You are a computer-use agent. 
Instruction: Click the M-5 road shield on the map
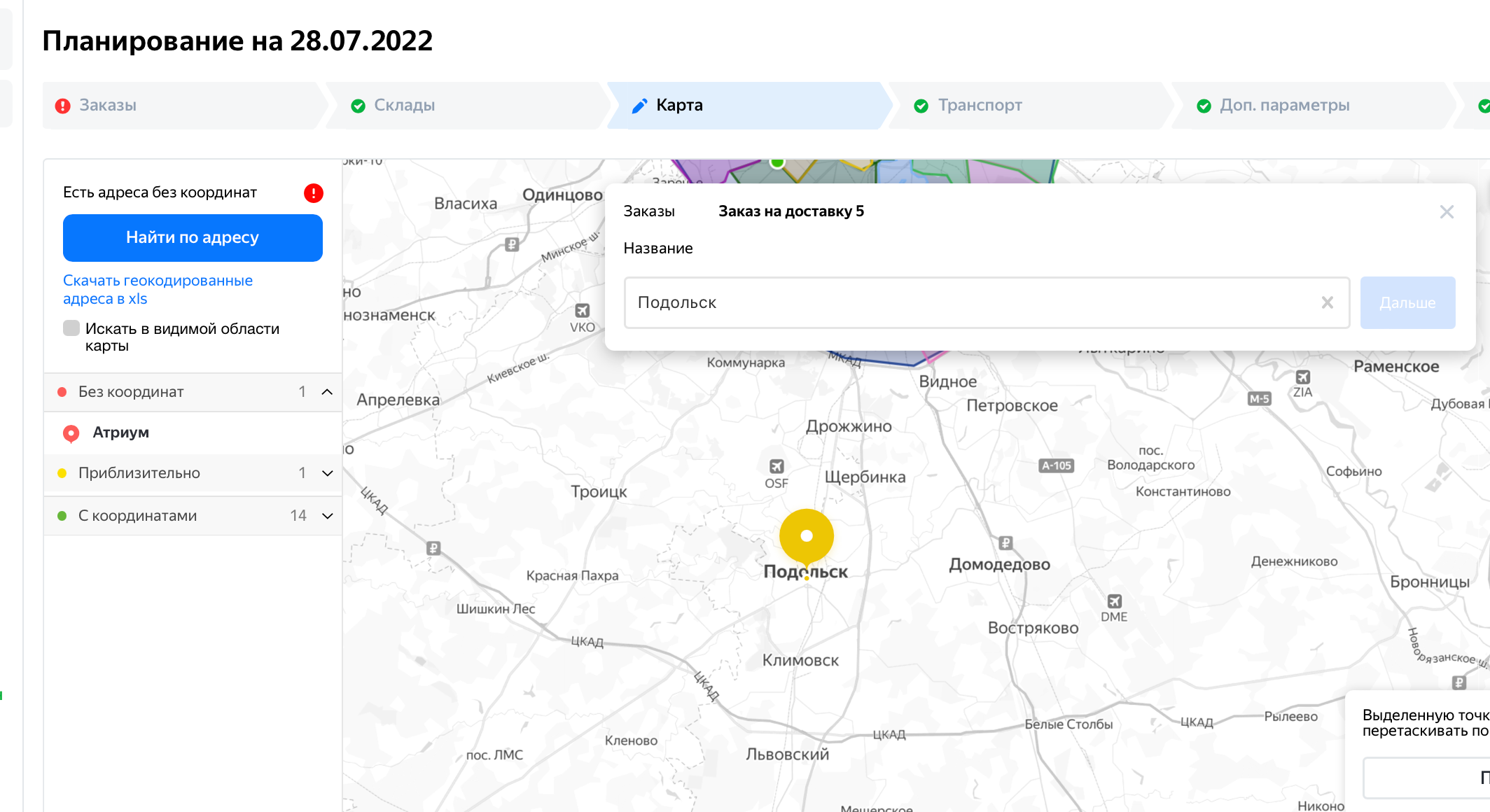[1259, 399]
